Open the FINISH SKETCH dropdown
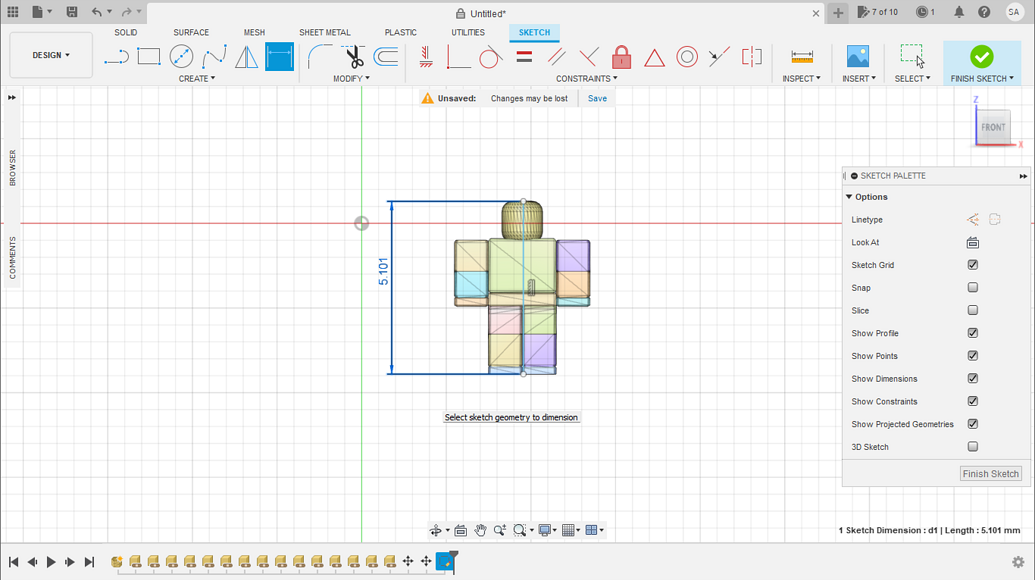Image resolution: width=1035 pixels, height=580 pixels. click(982, 79)
